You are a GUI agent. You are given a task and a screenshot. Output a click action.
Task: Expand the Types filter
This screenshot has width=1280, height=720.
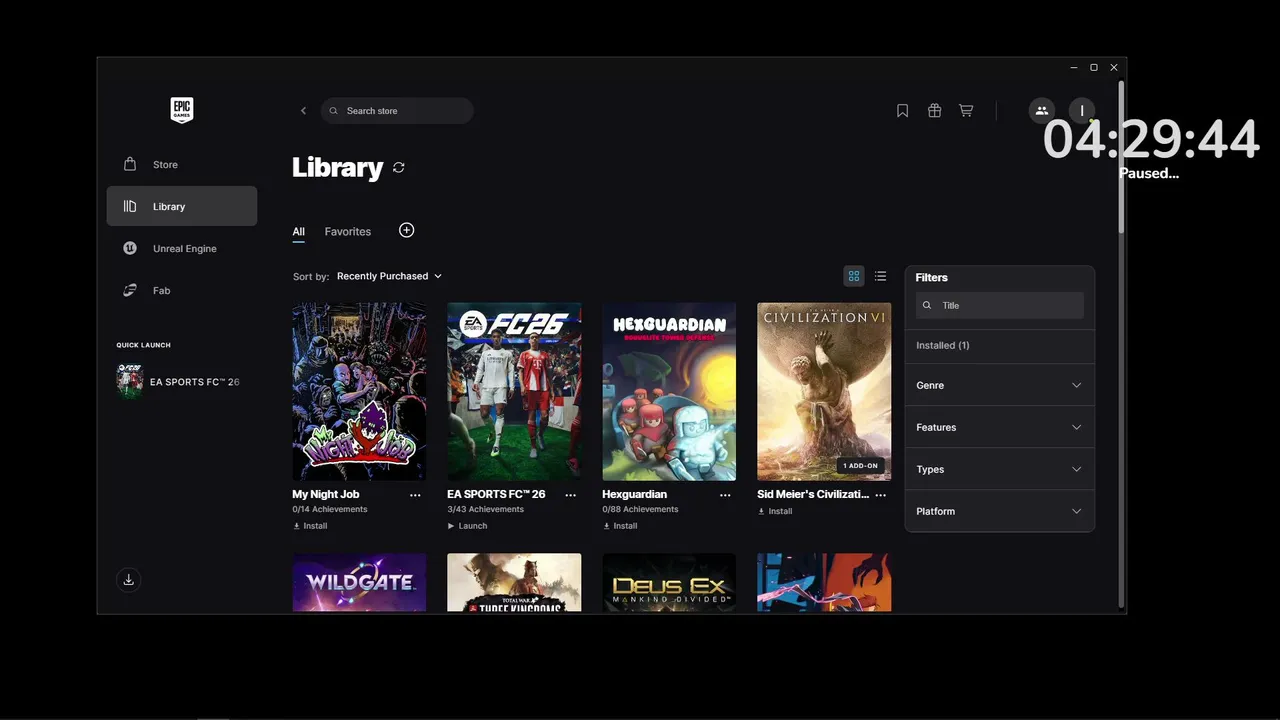pyautogui.click(x=1000, y=469)
